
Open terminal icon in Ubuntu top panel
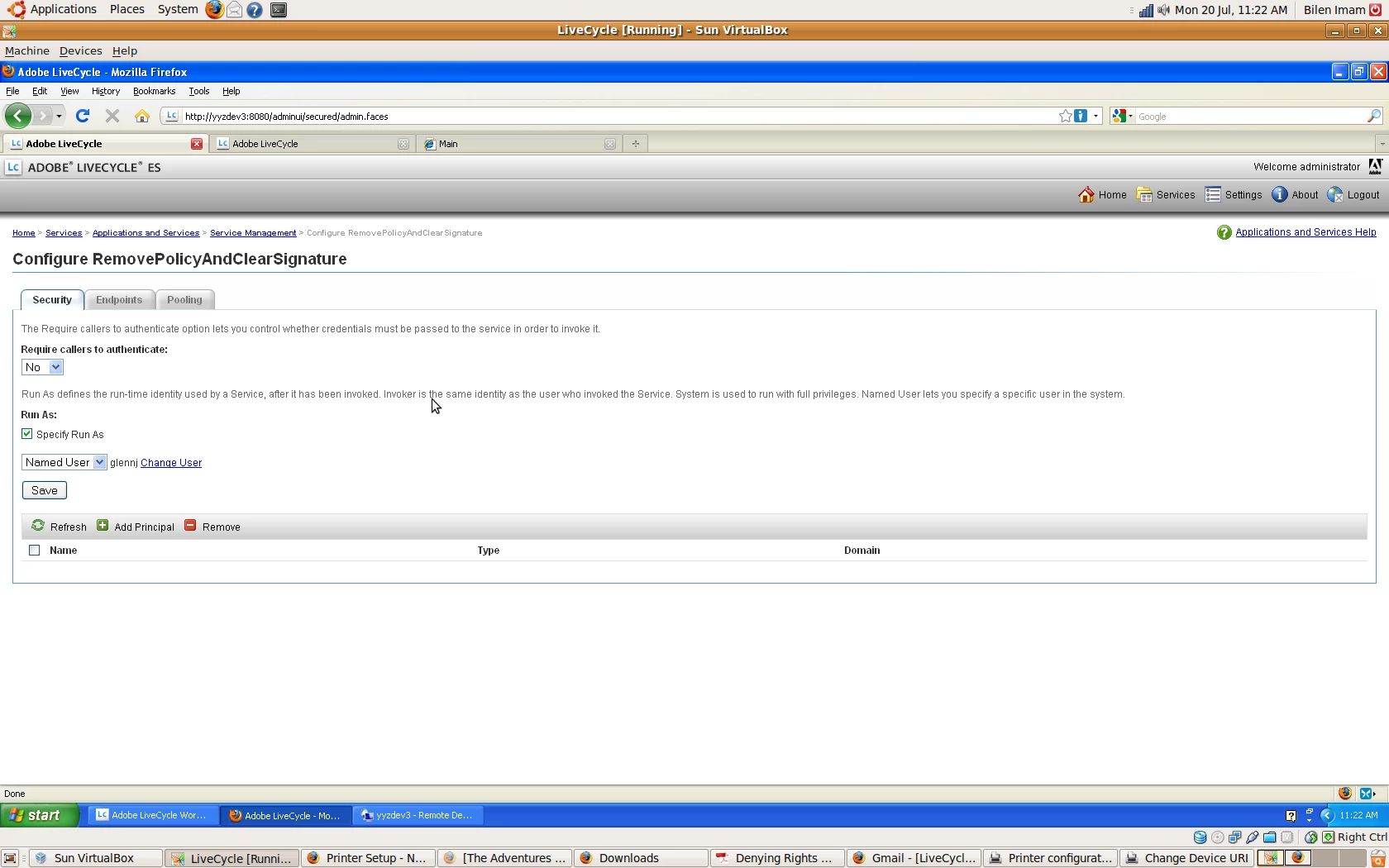point(279,10)
